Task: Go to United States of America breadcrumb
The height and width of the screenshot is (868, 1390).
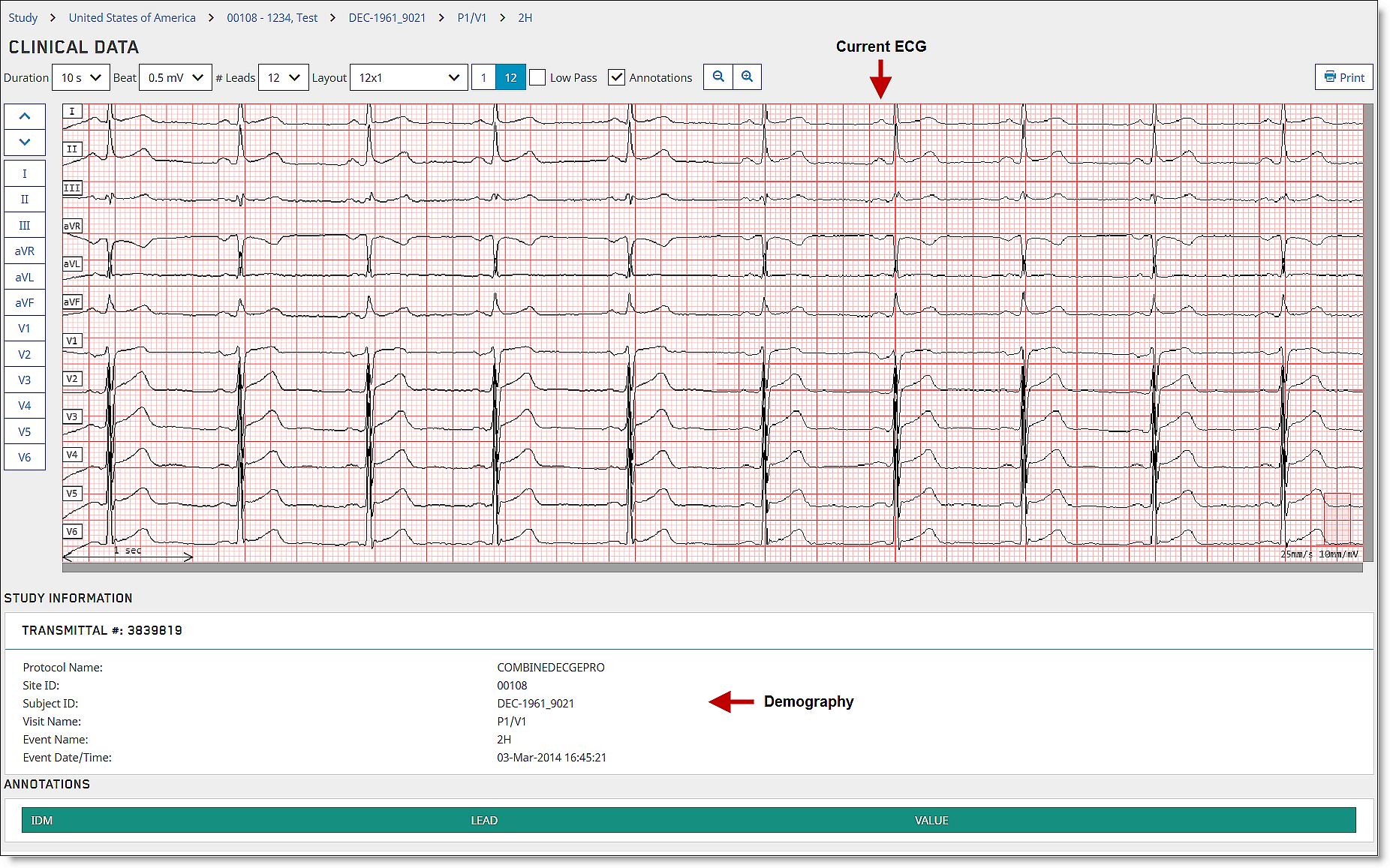Action: [132, 17]
